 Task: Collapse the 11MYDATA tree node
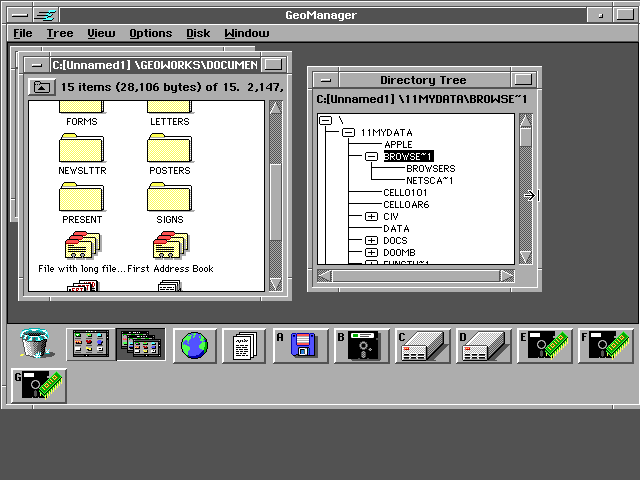[x=348, y=132]
